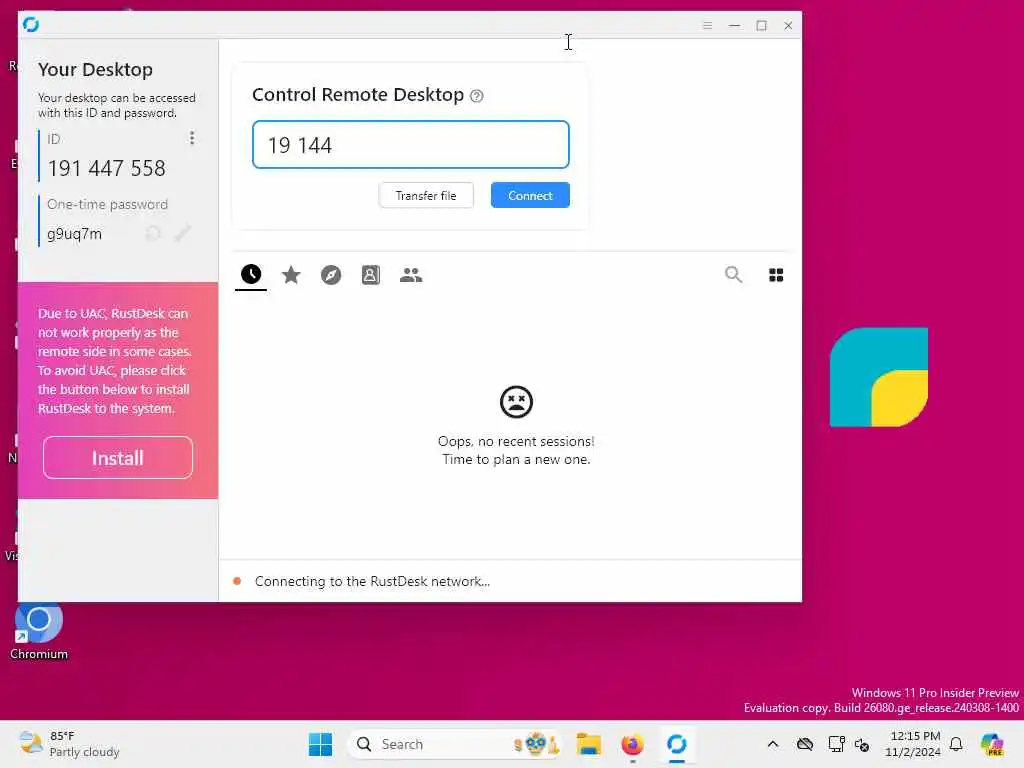Screen dimensions: 1024x768
Task: Click the RustDesk taskbar icon
Action: 677,744
